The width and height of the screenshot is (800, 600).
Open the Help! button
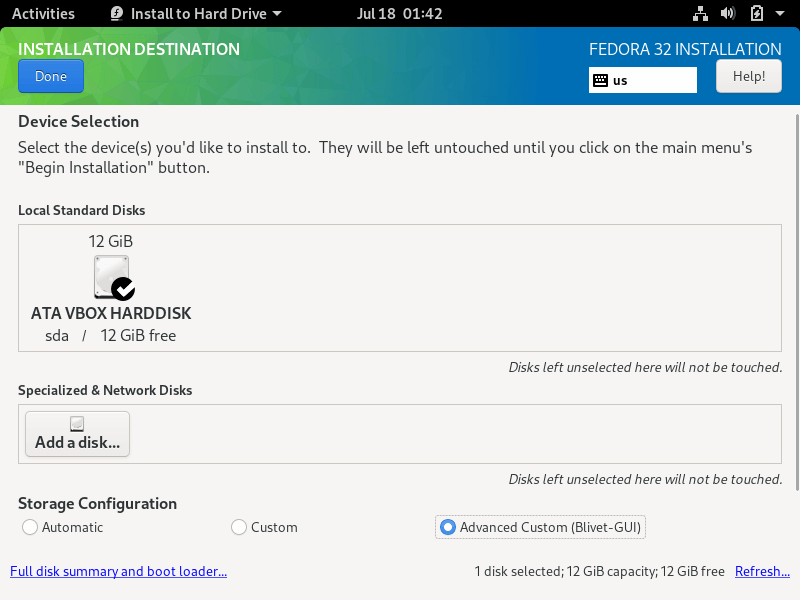tap(748, 76)
